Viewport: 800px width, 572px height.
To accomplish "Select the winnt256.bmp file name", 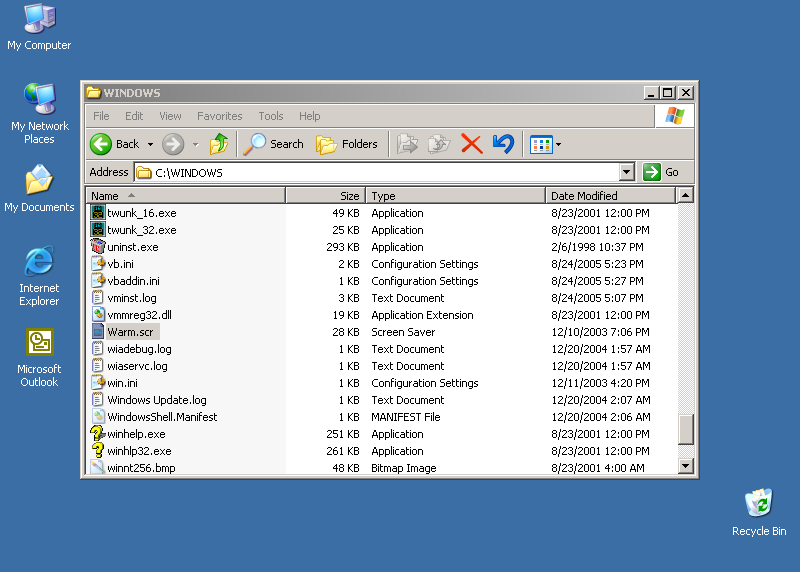I will [141, 468].
